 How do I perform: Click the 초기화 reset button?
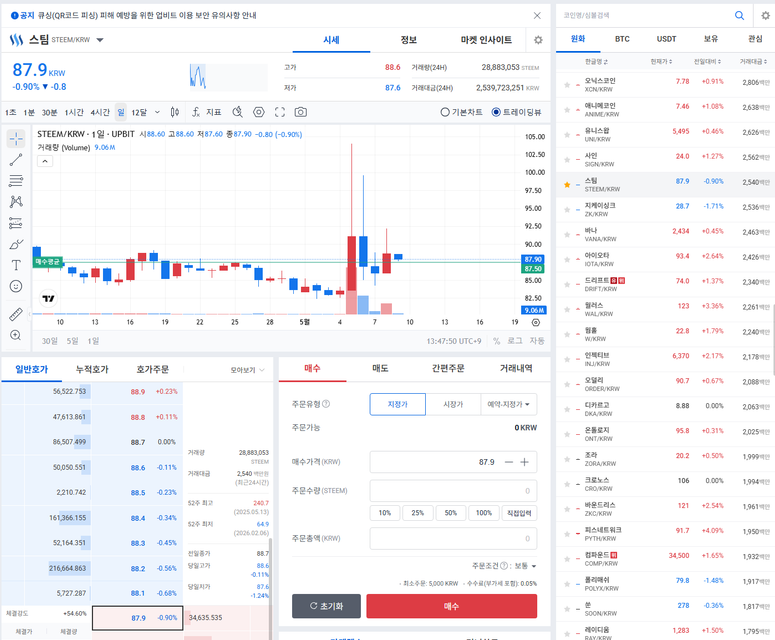click(x=326, y=606)
